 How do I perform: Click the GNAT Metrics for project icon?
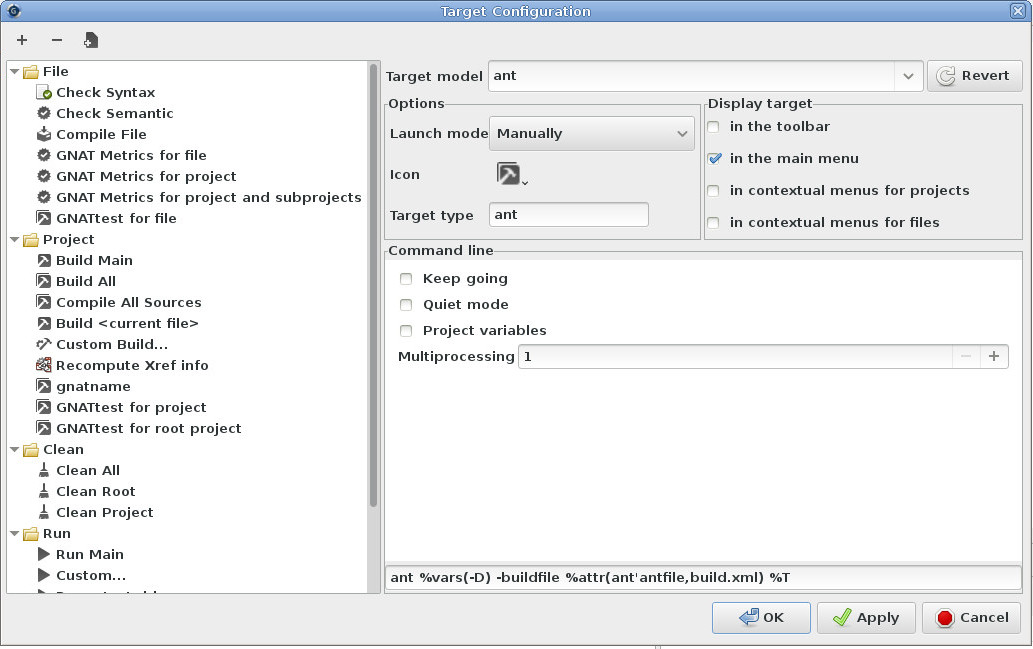(43, 177)
